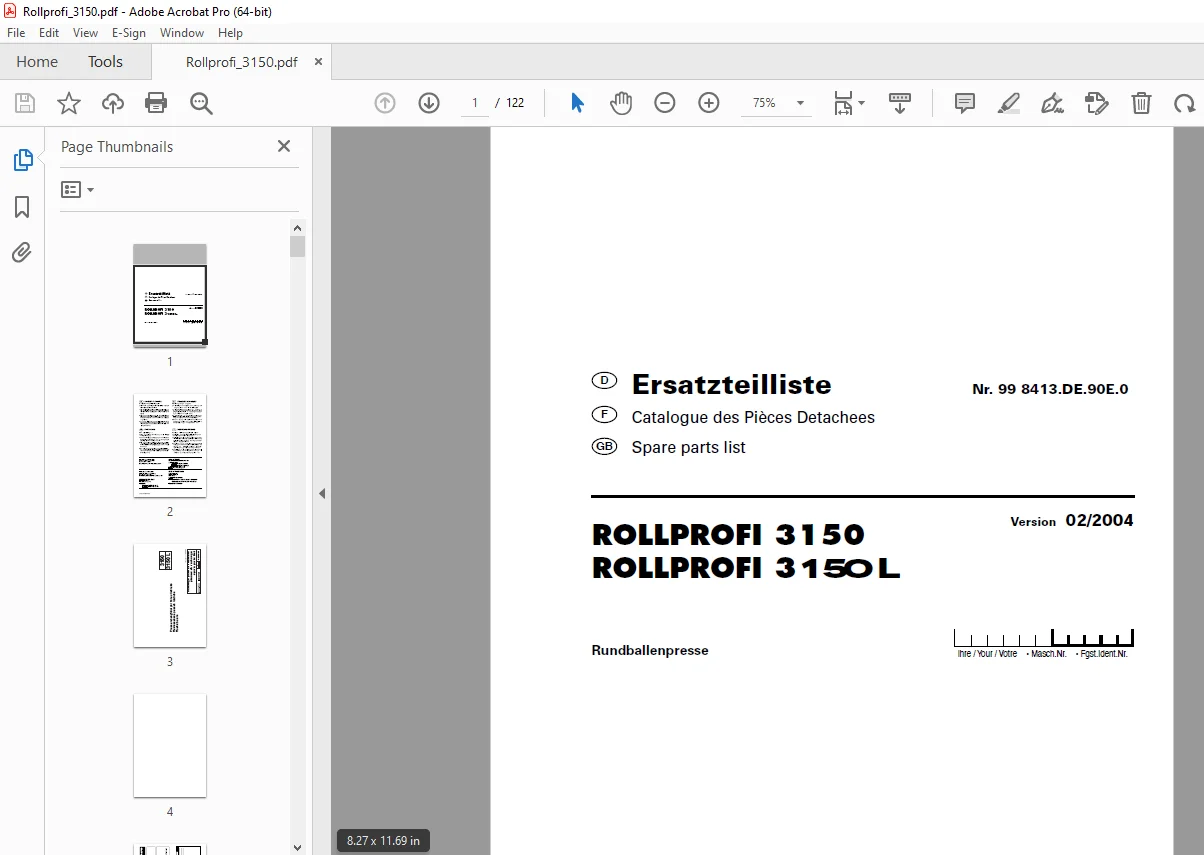Print the document using printer icon
The height and width of the screenshot is (855, 1204).
[156, 103]
